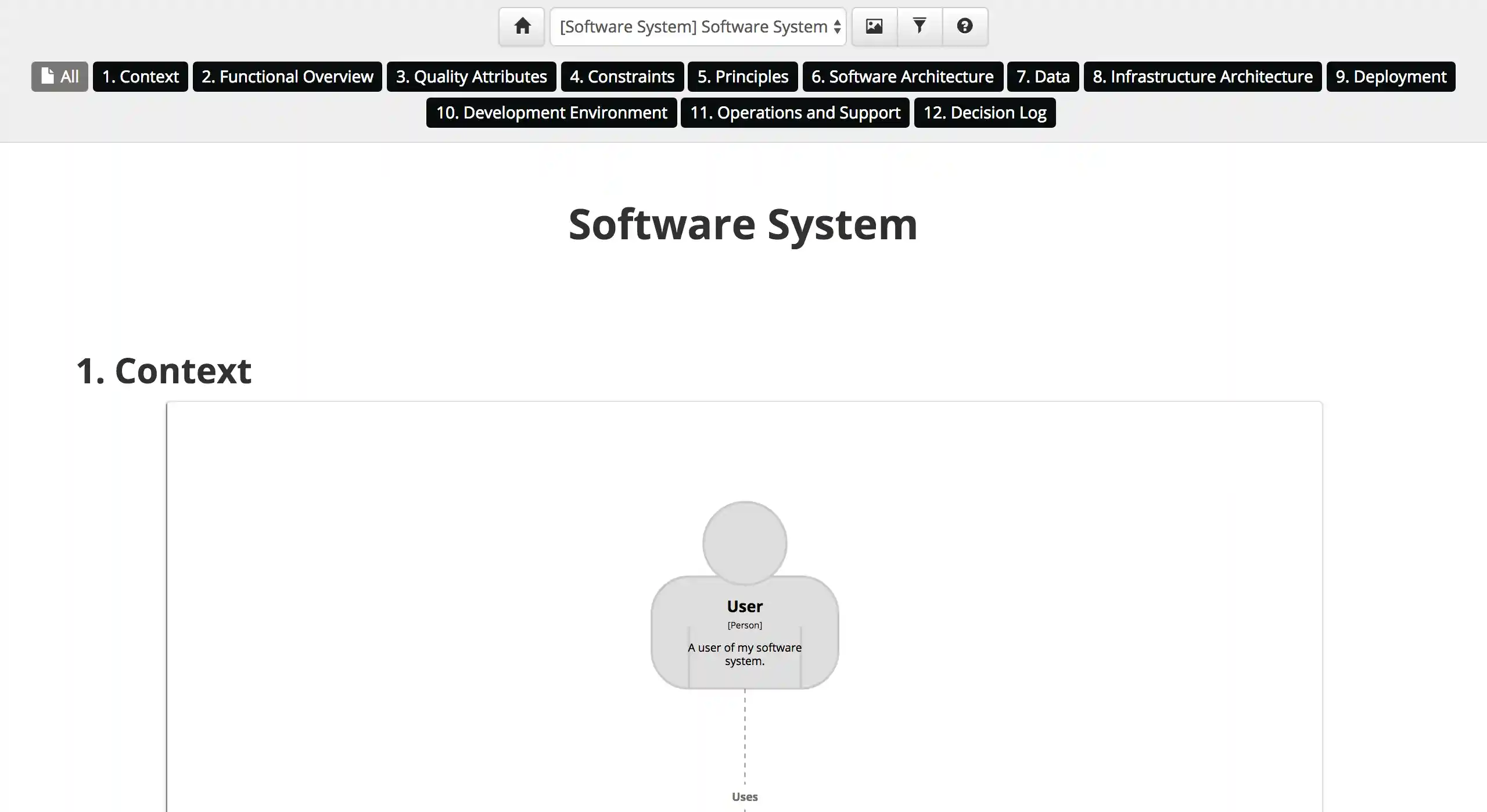Open the 6. Software Architecture section
The height and width of the screenshot is (812, 1487).
coord(902,76)
